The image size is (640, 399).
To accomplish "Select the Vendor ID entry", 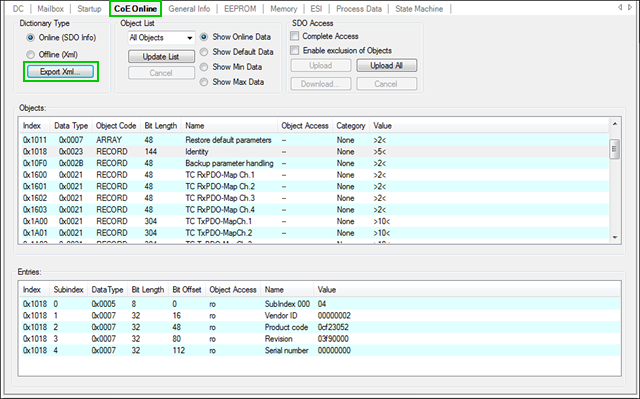I will (x=320, y=315).
